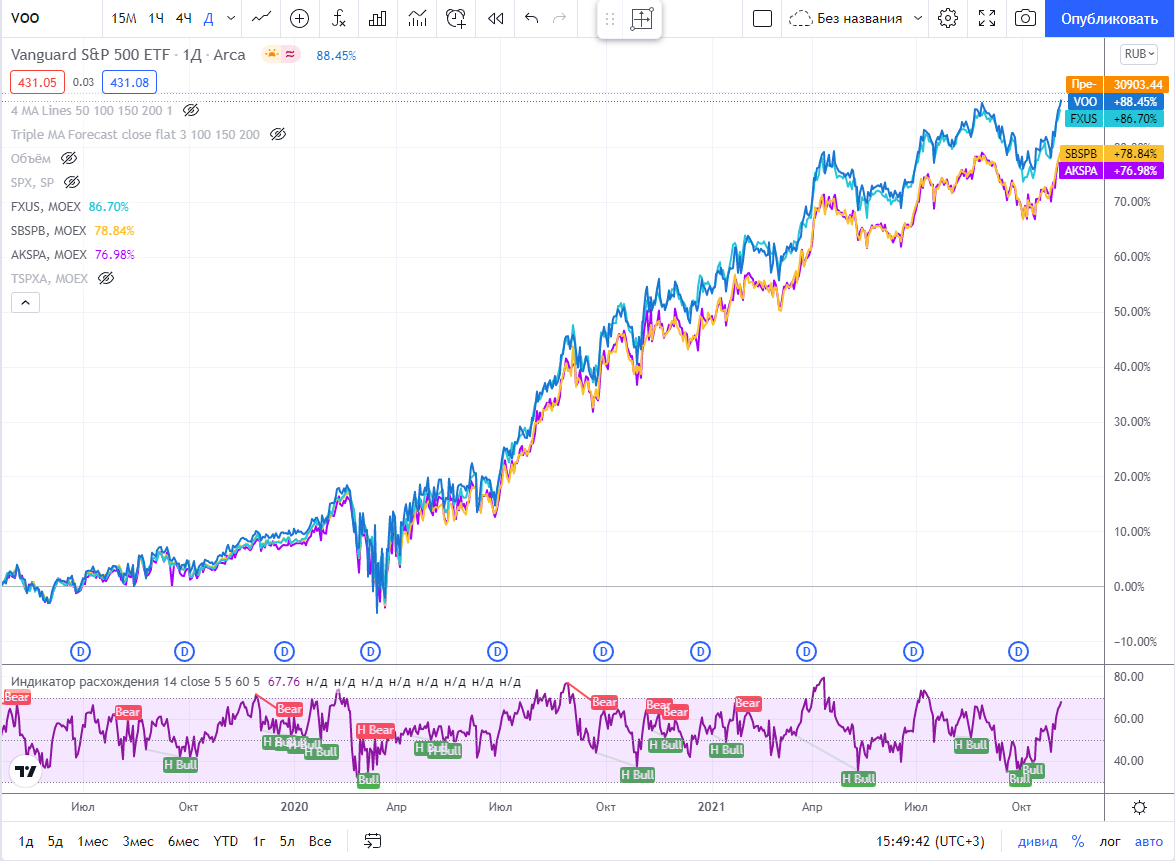Toggle дивид dividend adjustment
The width and height of the screenshot is (1175, 861).
point(1037,842)
